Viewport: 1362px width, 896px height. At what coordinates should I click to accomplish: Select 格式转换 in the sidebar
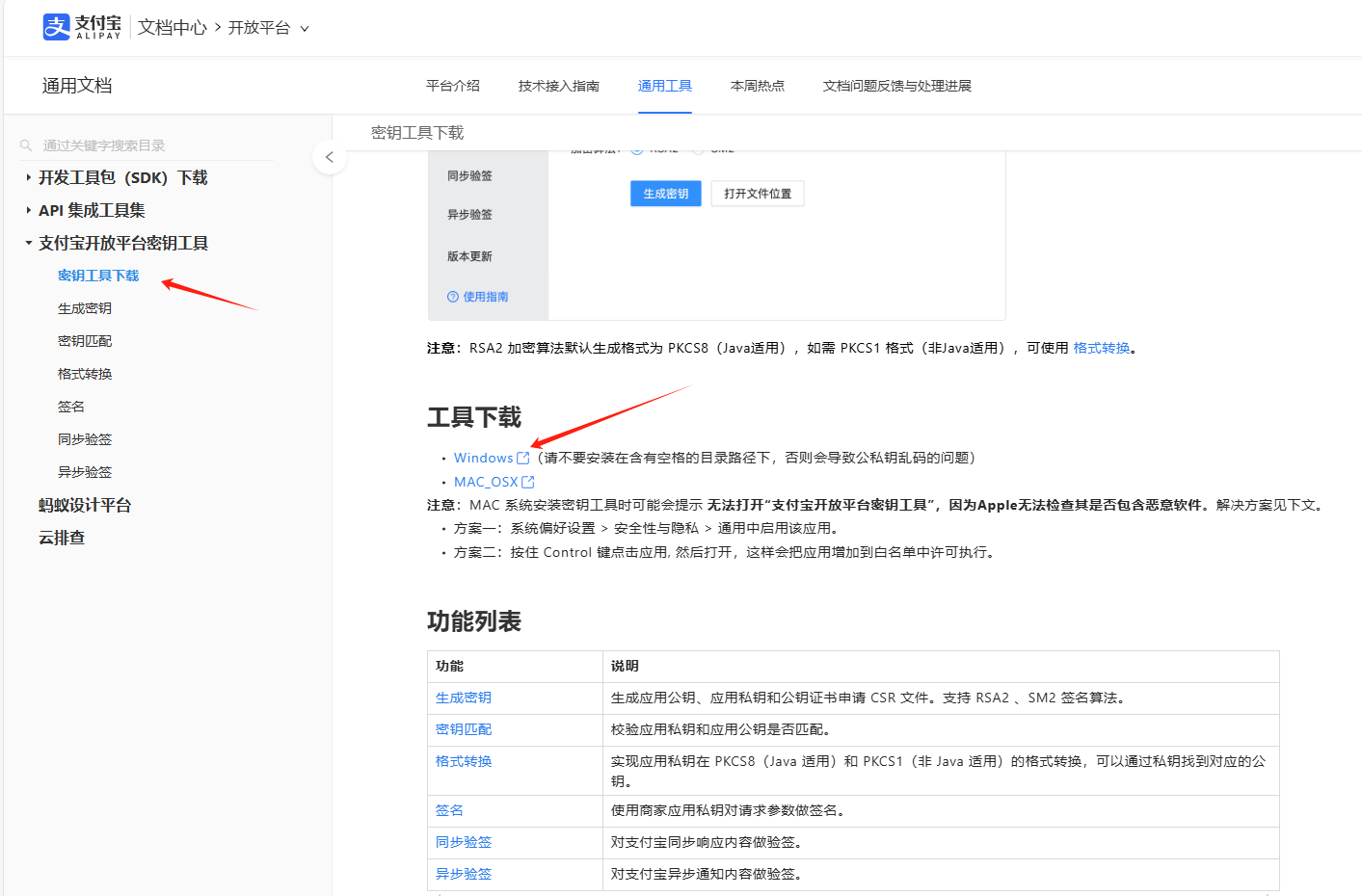[x=85, y=374]
